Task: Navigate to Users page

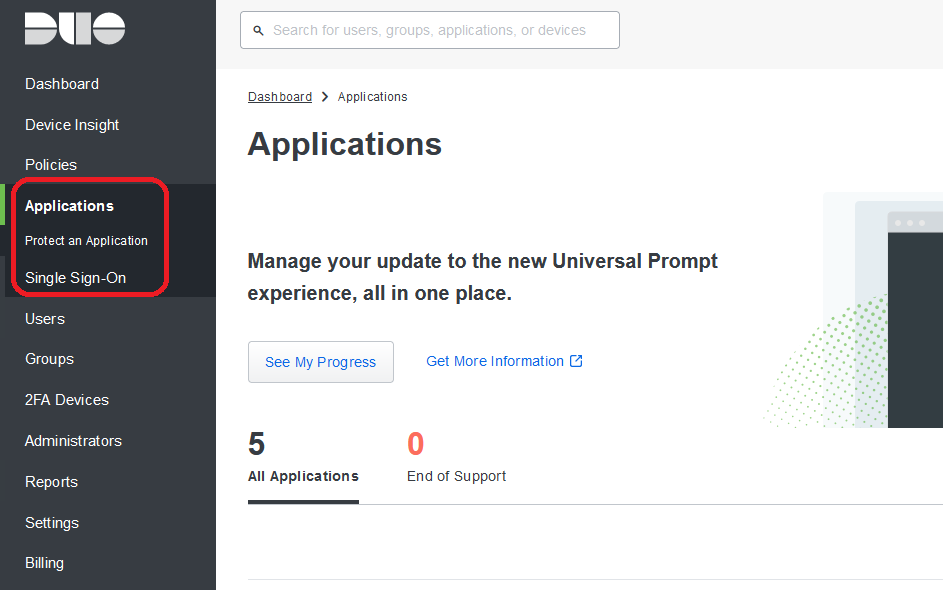Action: pyautogui.click(x=45, y=319)
